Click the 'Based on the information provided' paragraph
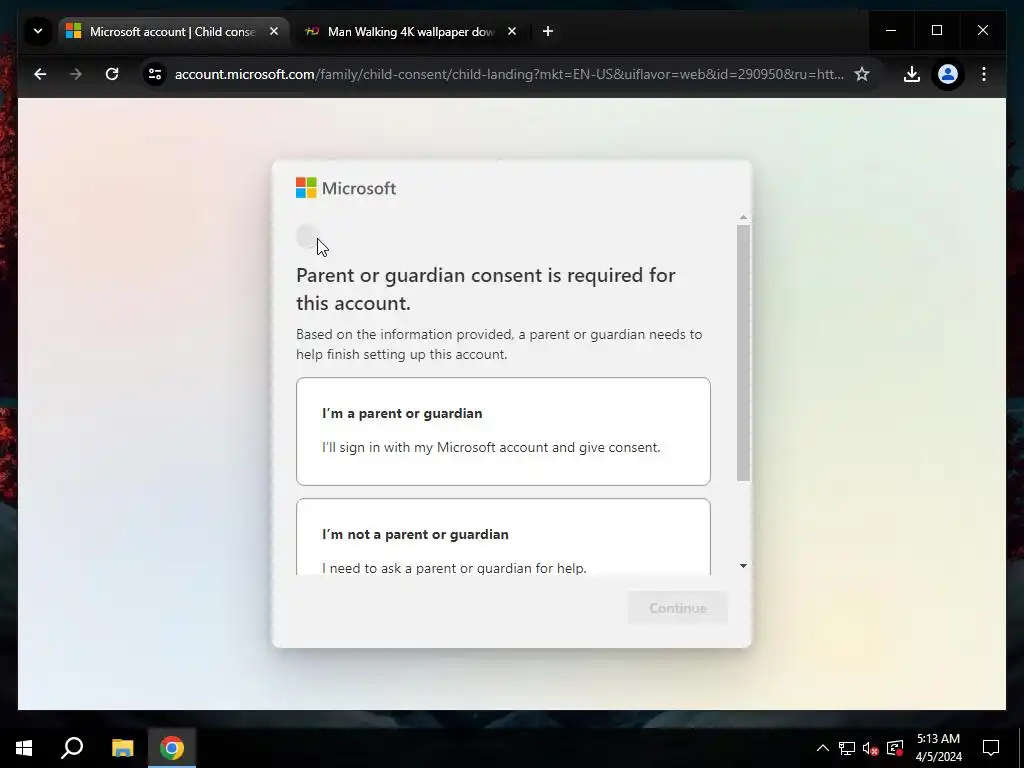This screenshot has width=1024, height=768. [x=499, y=344]
